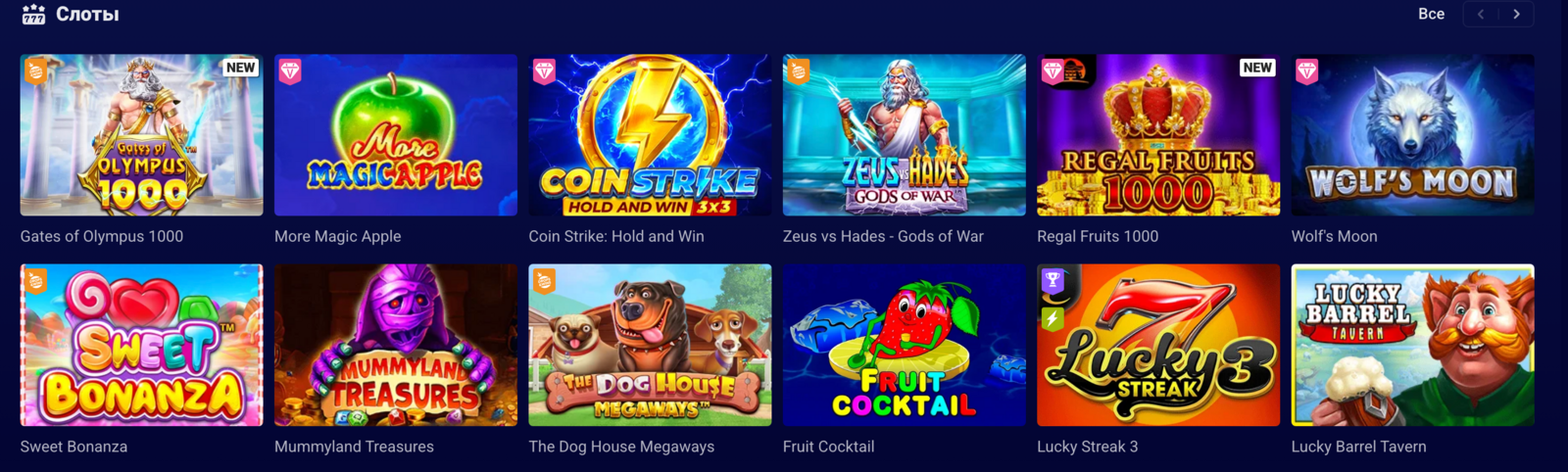Image resolution: width=1568 pixels, height=472 pixels.
Task: Go to next slots page with right chevron
Action: [x=1516, y=14]
